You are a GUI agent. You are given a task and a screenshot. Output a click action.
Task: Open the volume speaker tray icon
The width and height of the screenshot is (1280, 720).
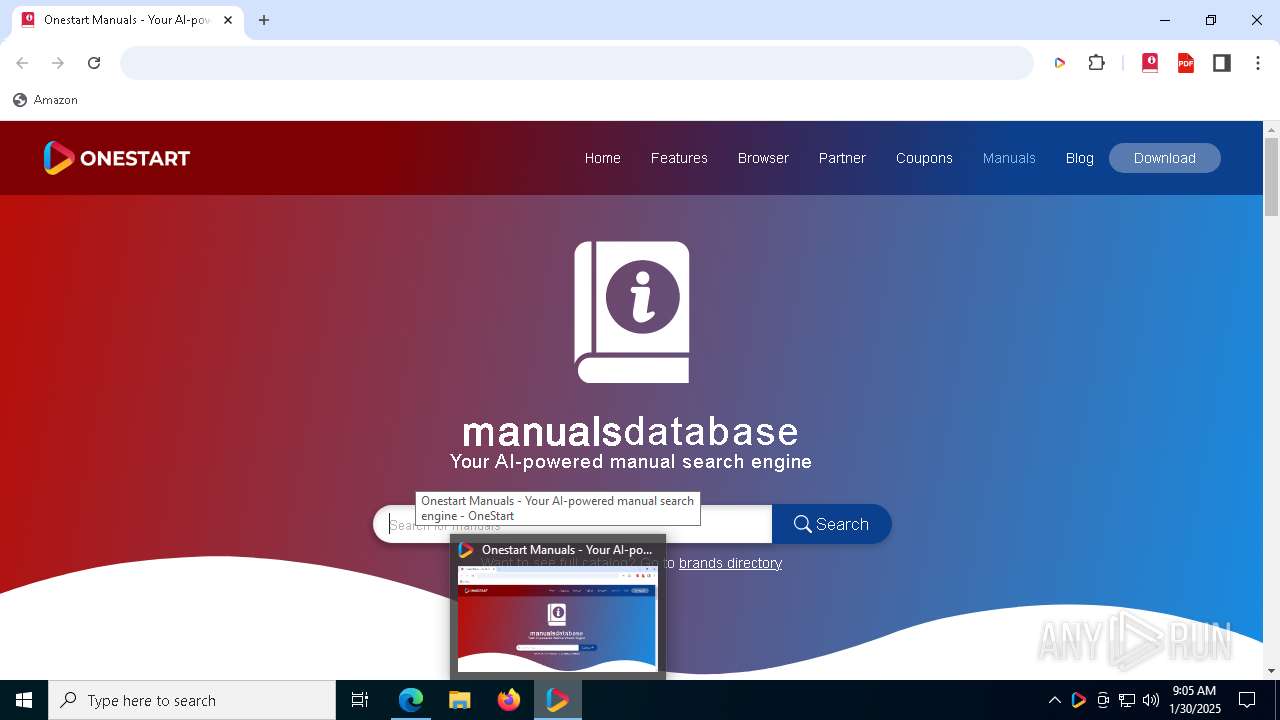pos(1151,700)
